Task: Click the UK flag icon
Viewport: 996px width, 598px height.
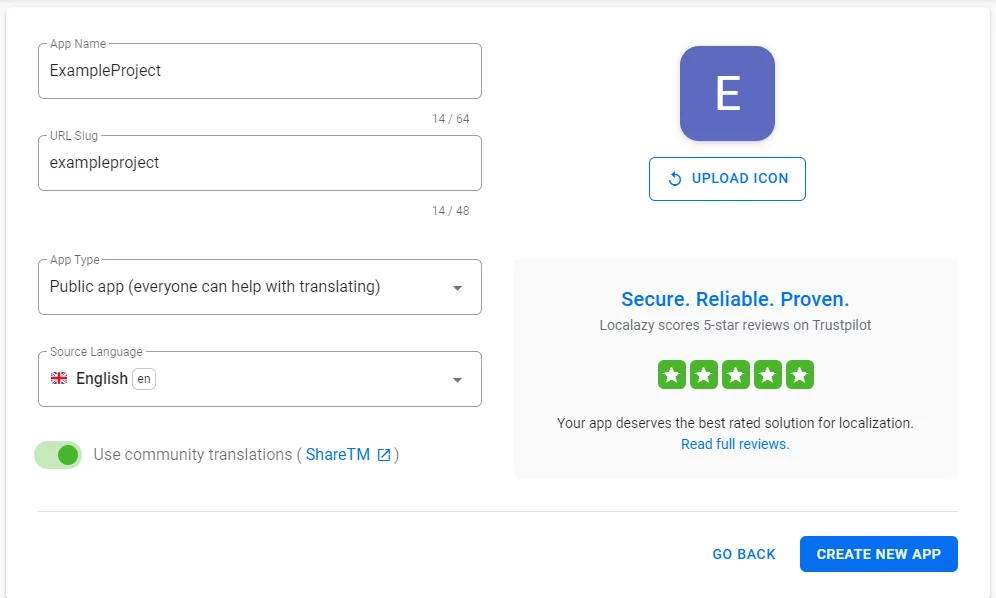Action: pos(59,379)
